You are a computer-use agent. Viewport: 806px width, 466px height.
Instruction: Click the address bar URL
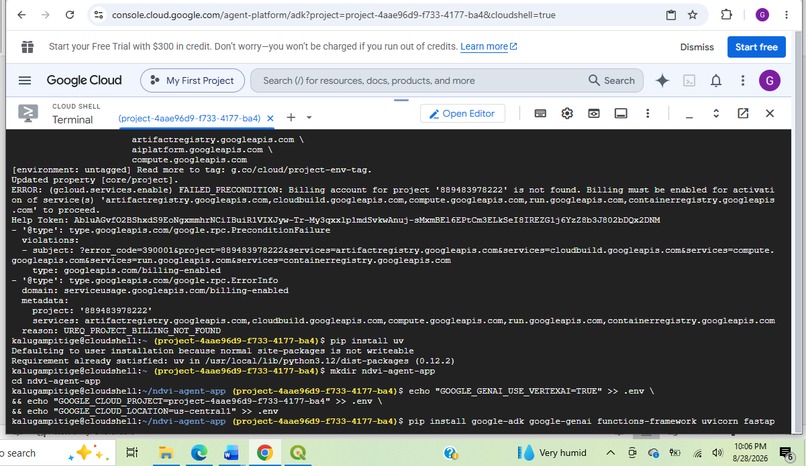coord(333,15)
